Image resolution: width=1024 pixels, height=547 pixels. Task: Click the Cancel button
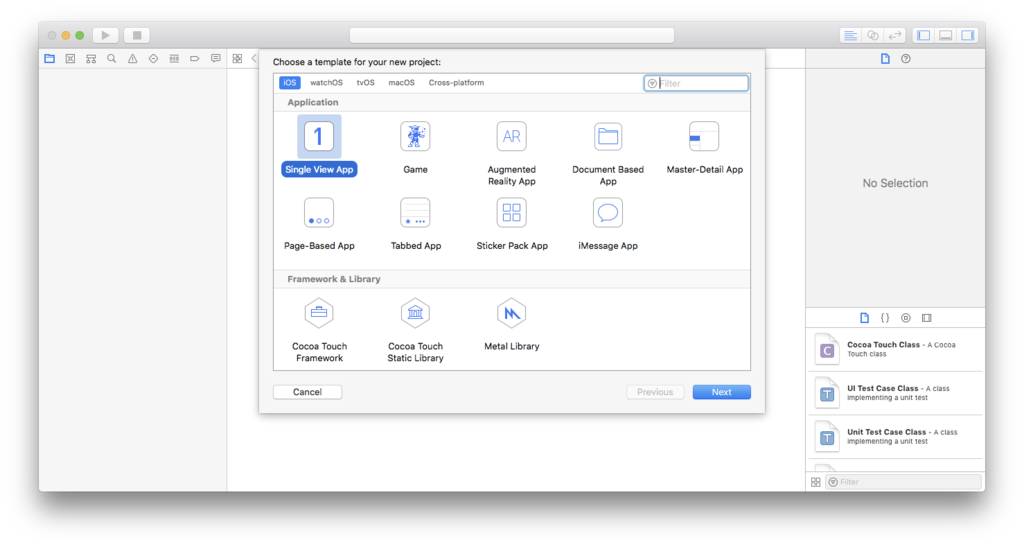307,392
